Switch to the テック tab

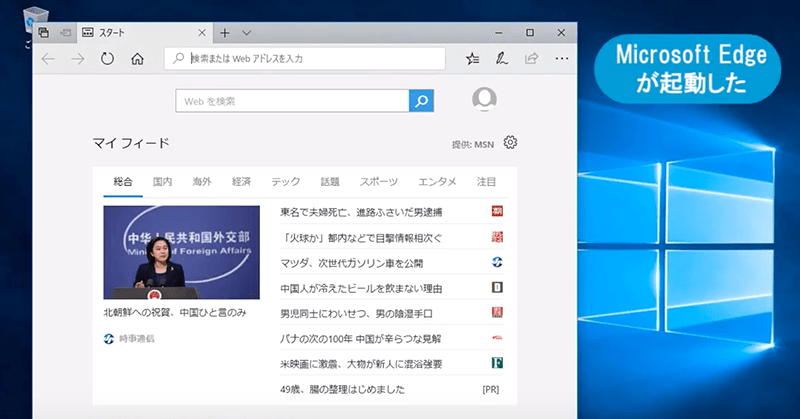pyautogui.click(x=286, y=182)
